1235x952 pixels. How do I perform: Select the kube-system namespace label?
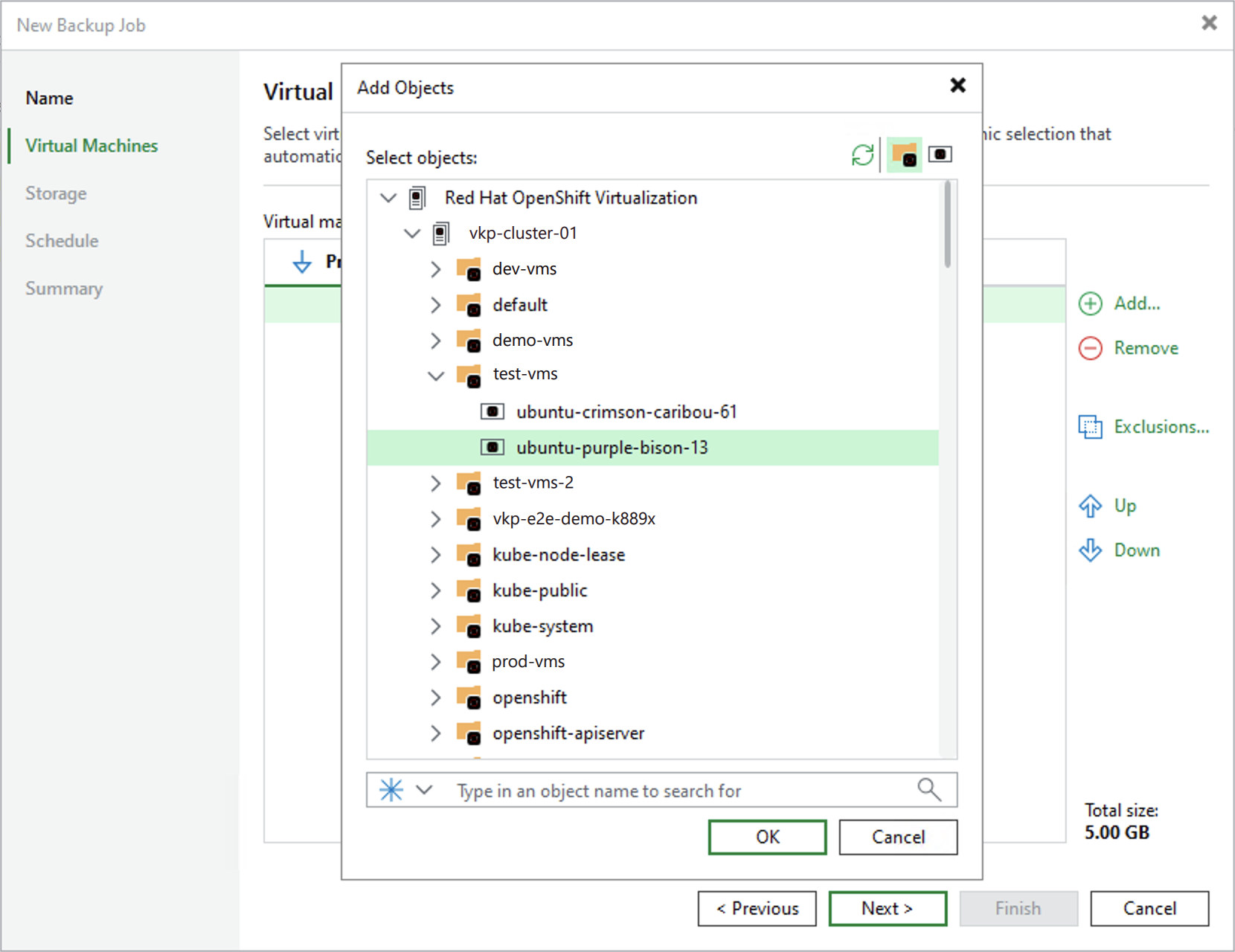coord(542,626)
